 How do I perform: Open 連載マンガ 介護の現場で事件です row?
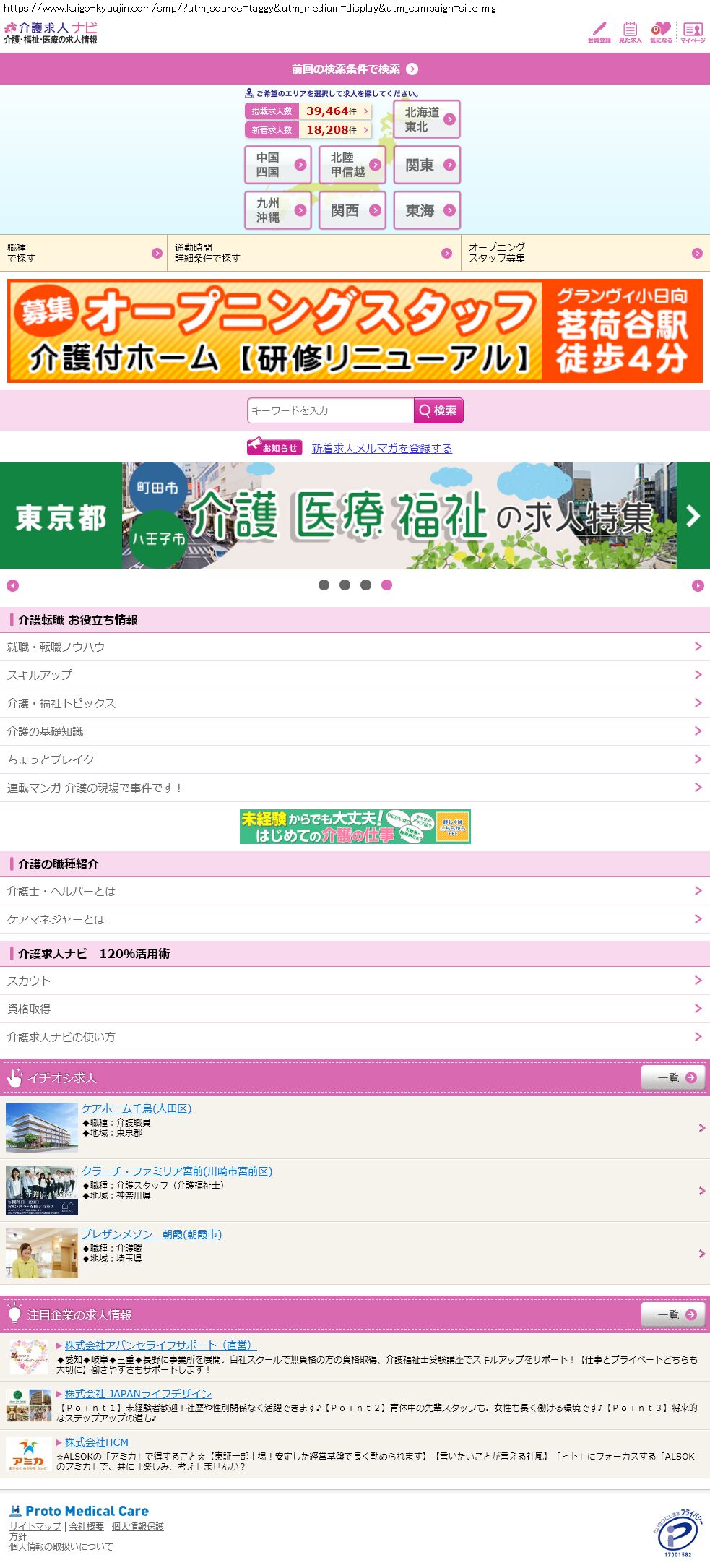[x=355, y=788]
